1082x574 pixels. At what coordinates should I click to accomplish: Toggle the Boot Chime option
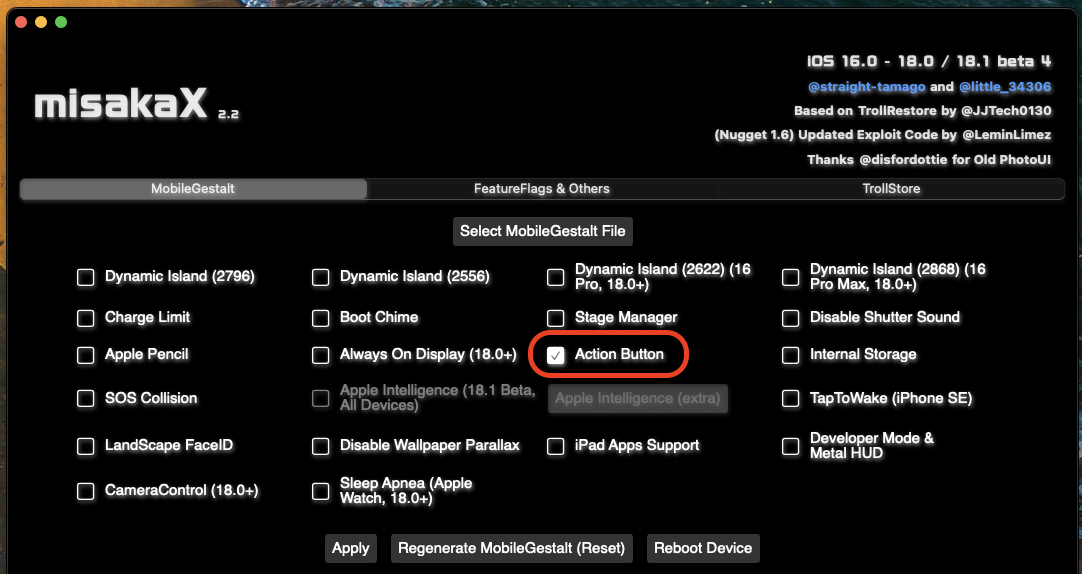(x=320, y=318)
